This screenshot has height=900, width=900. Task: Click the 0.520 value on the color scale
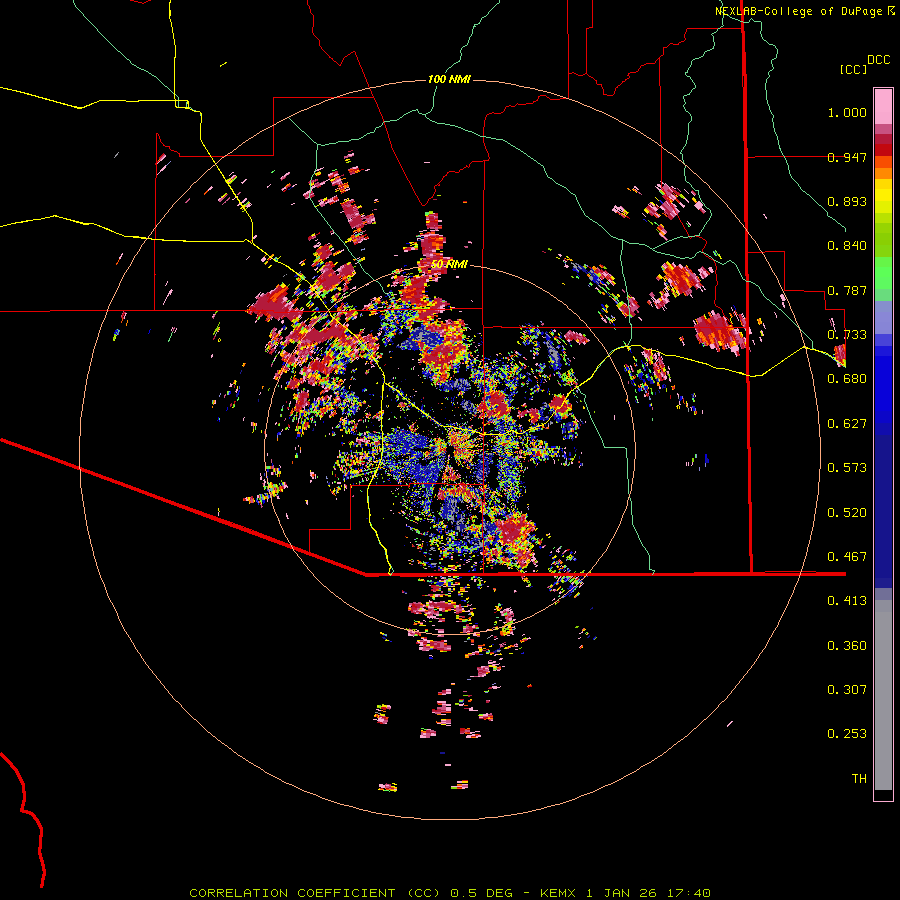coord(847,513)
